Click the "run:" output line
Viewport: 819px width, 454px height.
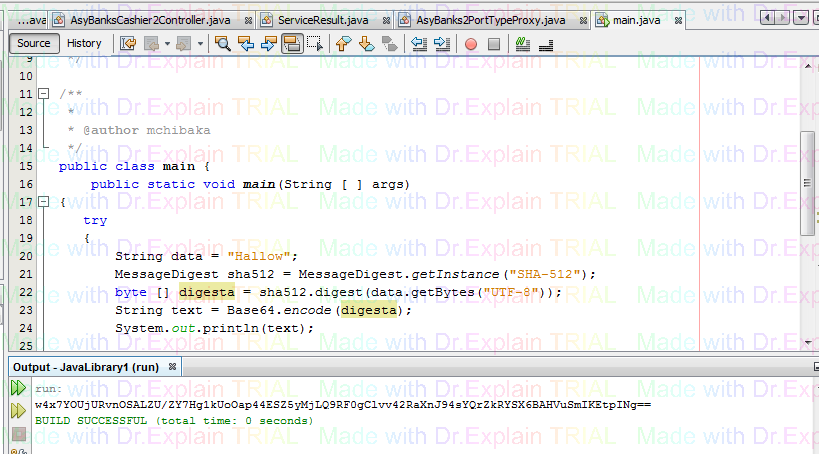(48, 389)
